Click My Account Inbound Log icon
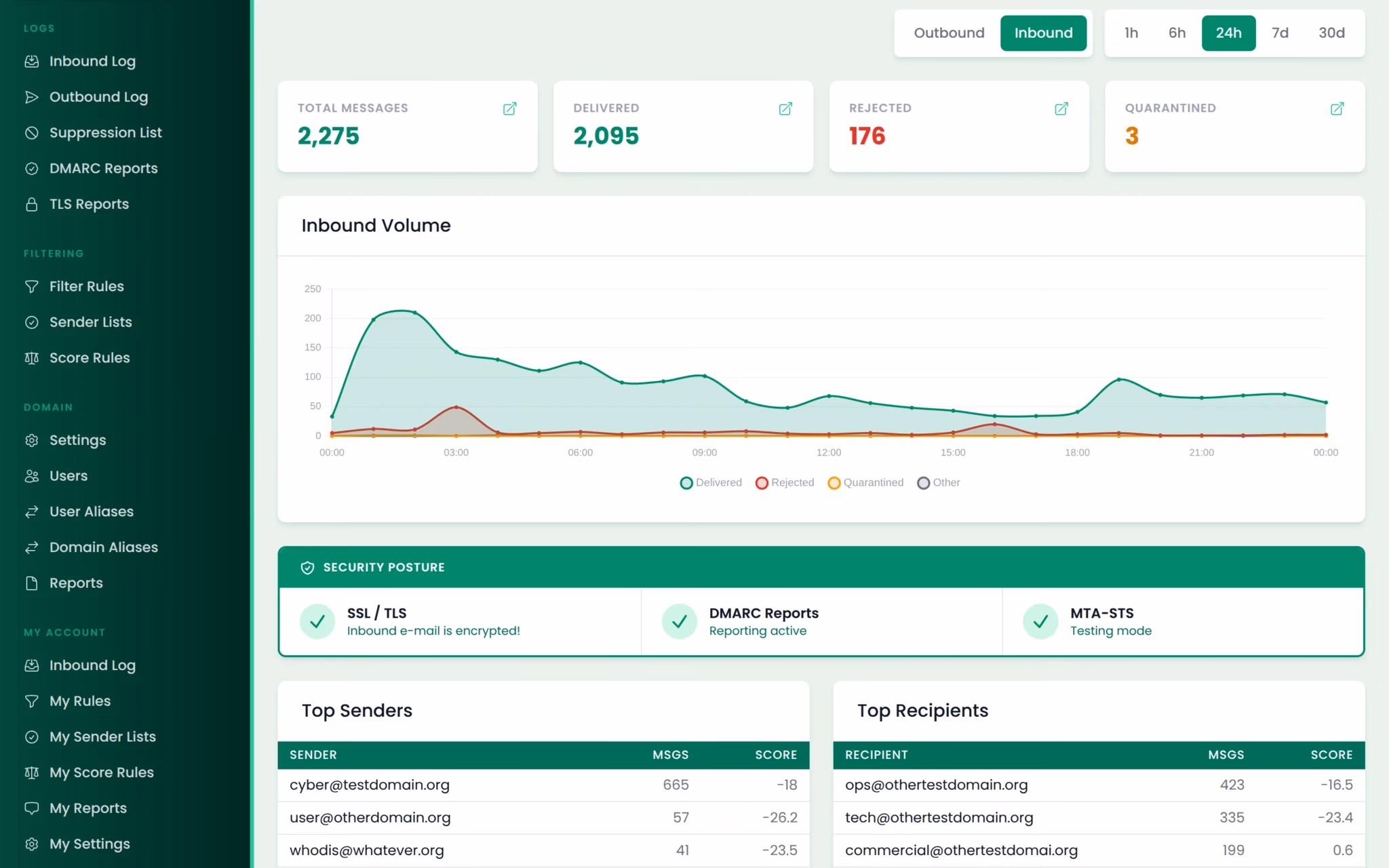This screenshot has height=868, width=1389. [31, 665]
